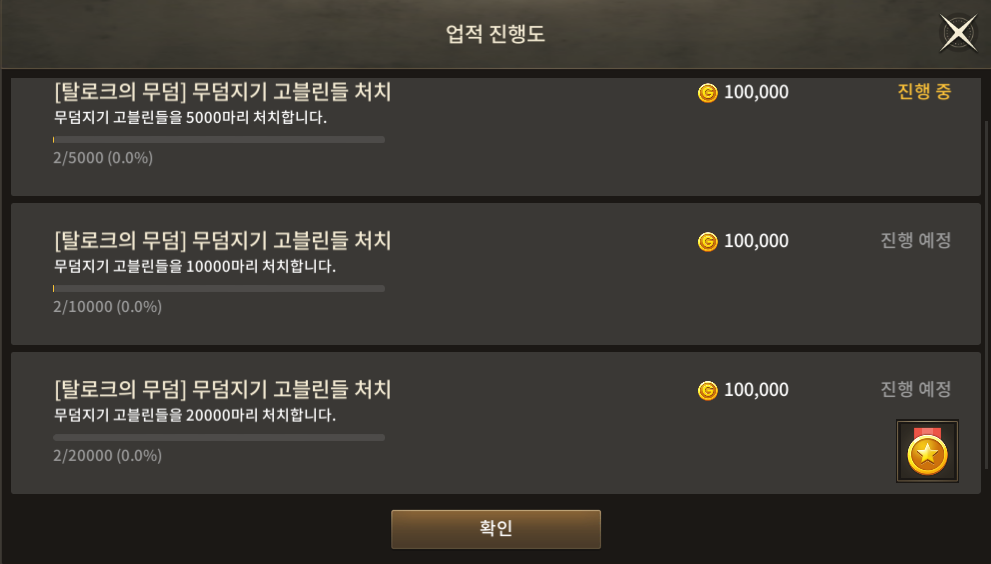Click the 확인 confirm button
This screenshot has width=991, height=564.
(496, 529)
